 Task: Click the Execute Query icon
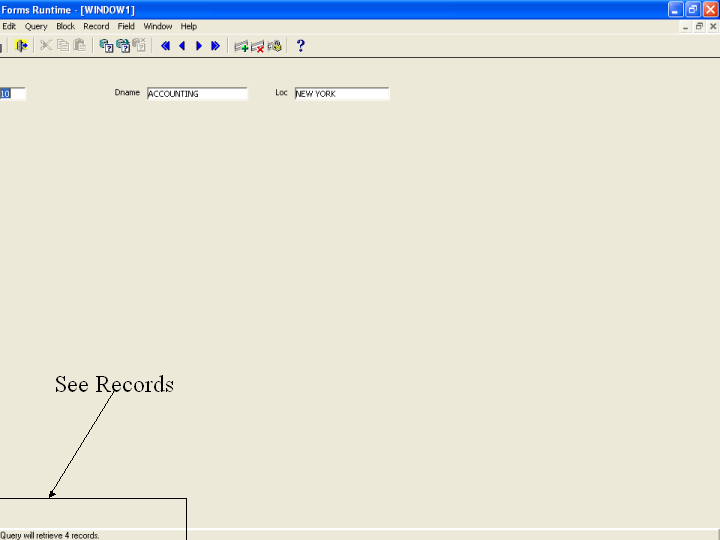pyautogui.click(x=123, y=45)
